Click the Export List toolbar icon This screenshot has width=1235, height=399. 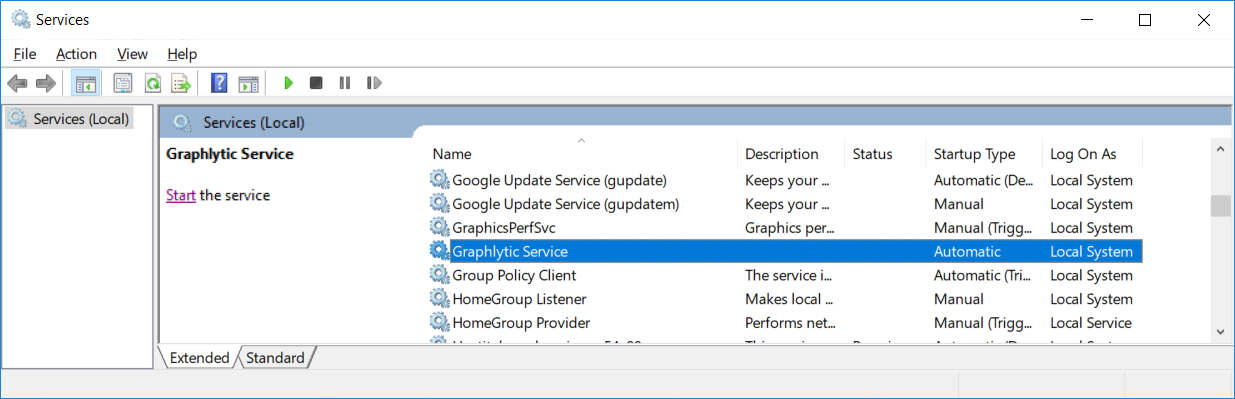(181, 83)
